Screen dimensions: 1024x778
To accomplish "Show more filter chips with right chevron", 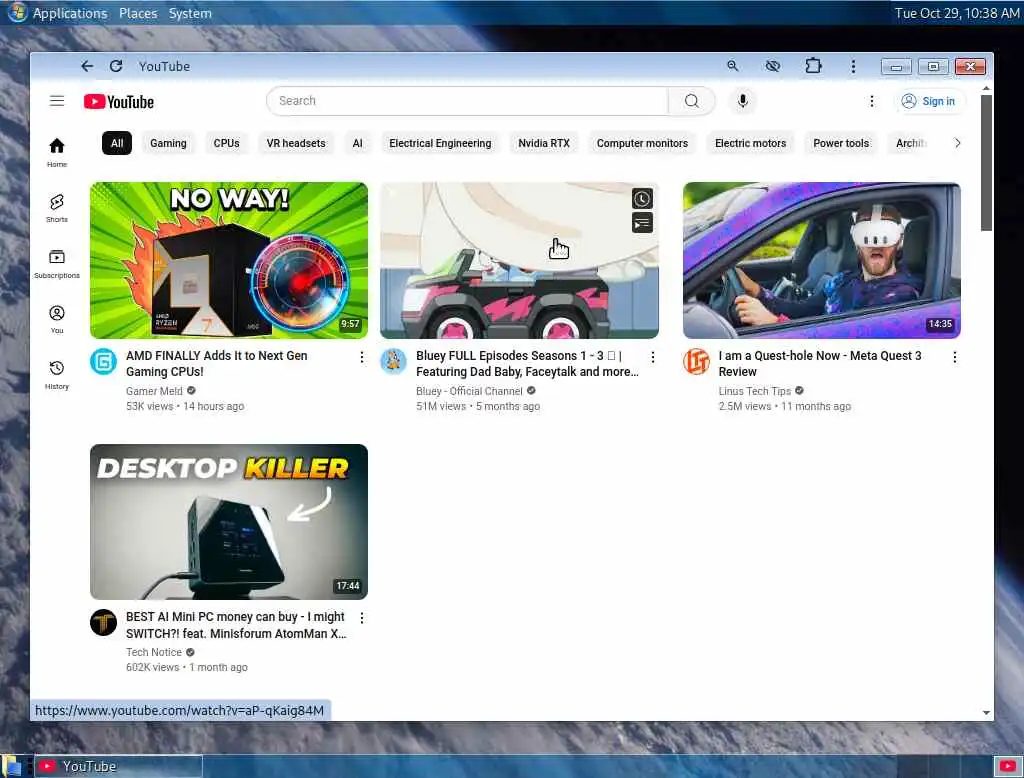I will click(x=957, y=143).
